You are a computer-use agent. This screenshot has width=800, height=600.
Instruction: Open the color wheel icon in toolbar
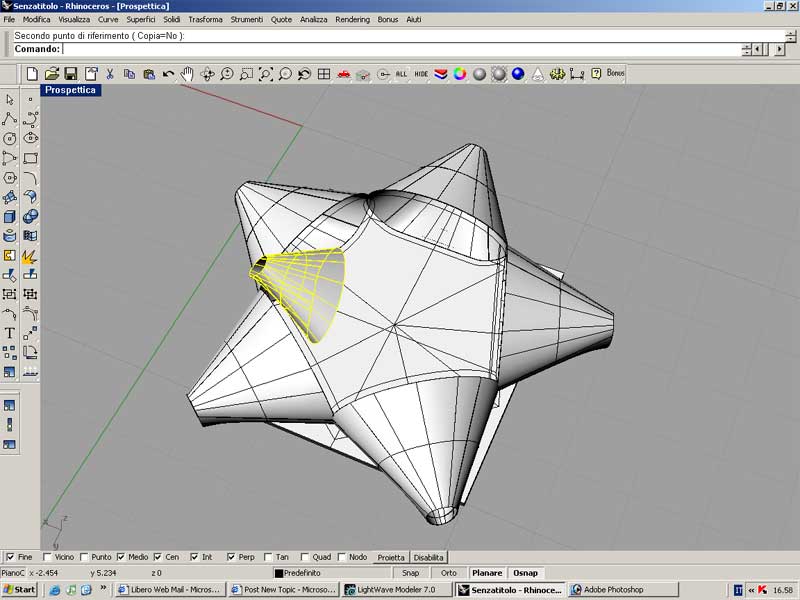pyautogui.click(x=460, y=74)
